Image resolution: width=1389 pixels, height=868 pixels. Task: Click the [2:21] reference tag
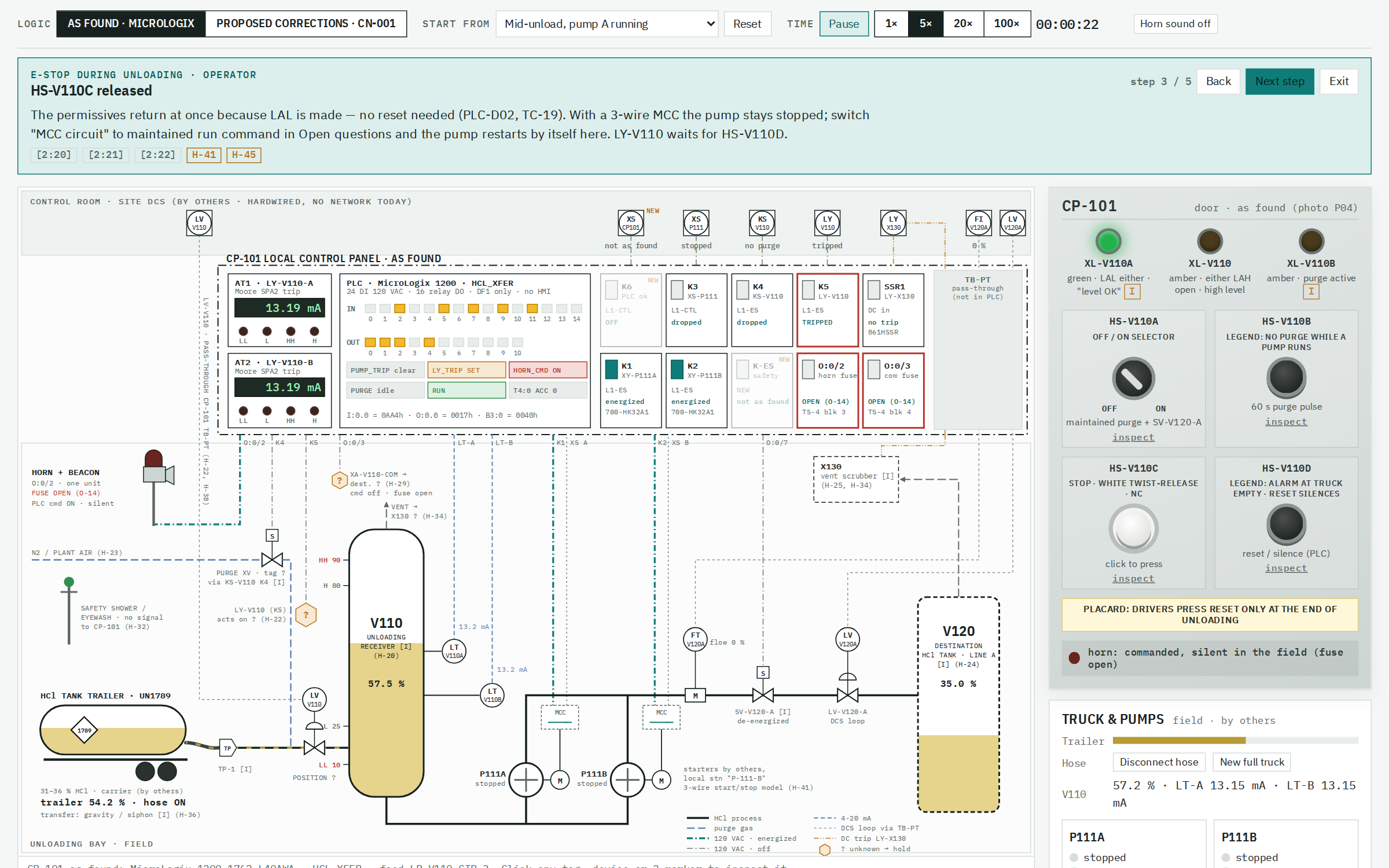tap(106, 155)
